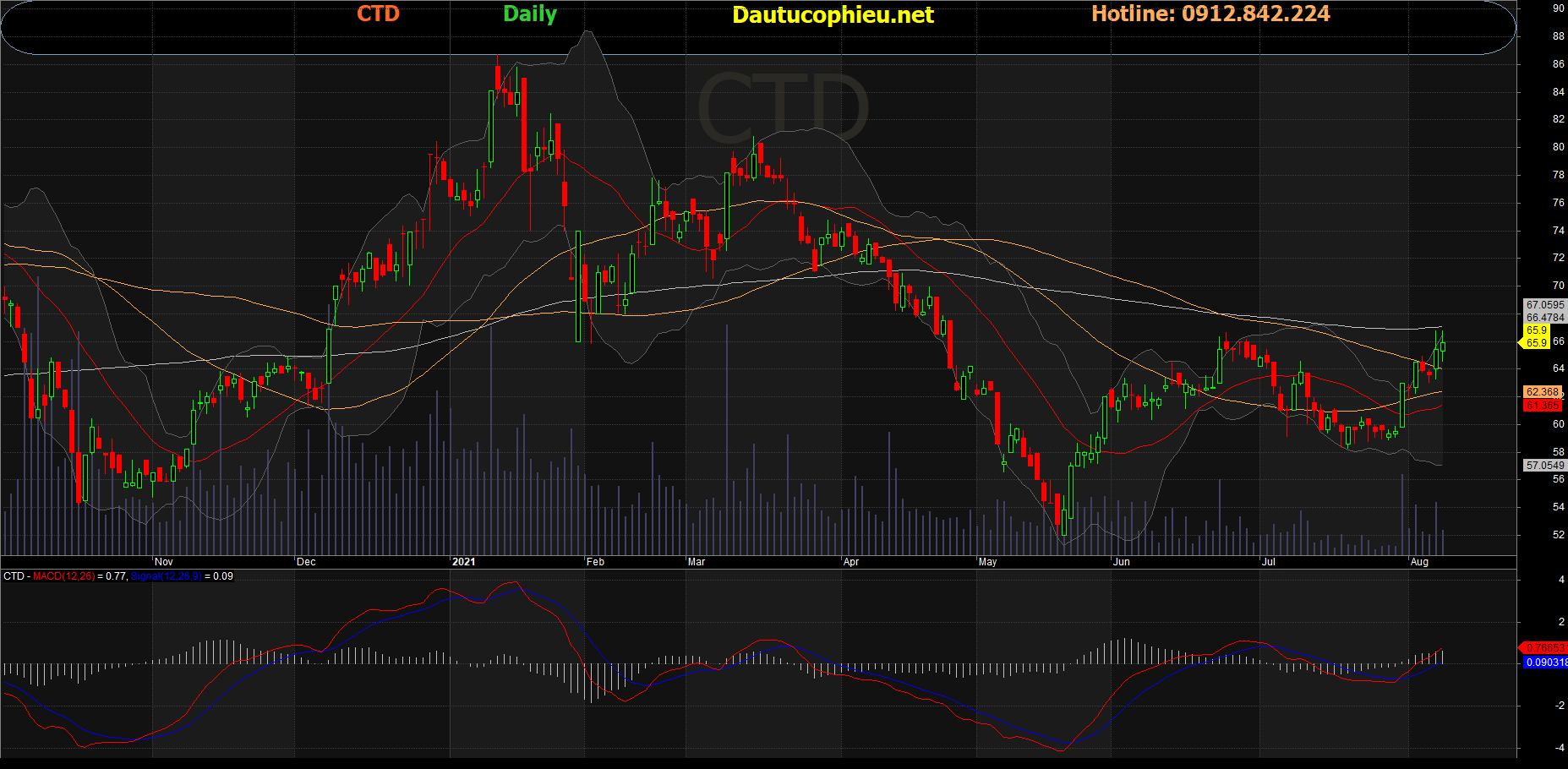The width and height of the screenshot is (1568, 769).
Task: Click the orange 62.368 moving average tag
Action: (1542, 392)
